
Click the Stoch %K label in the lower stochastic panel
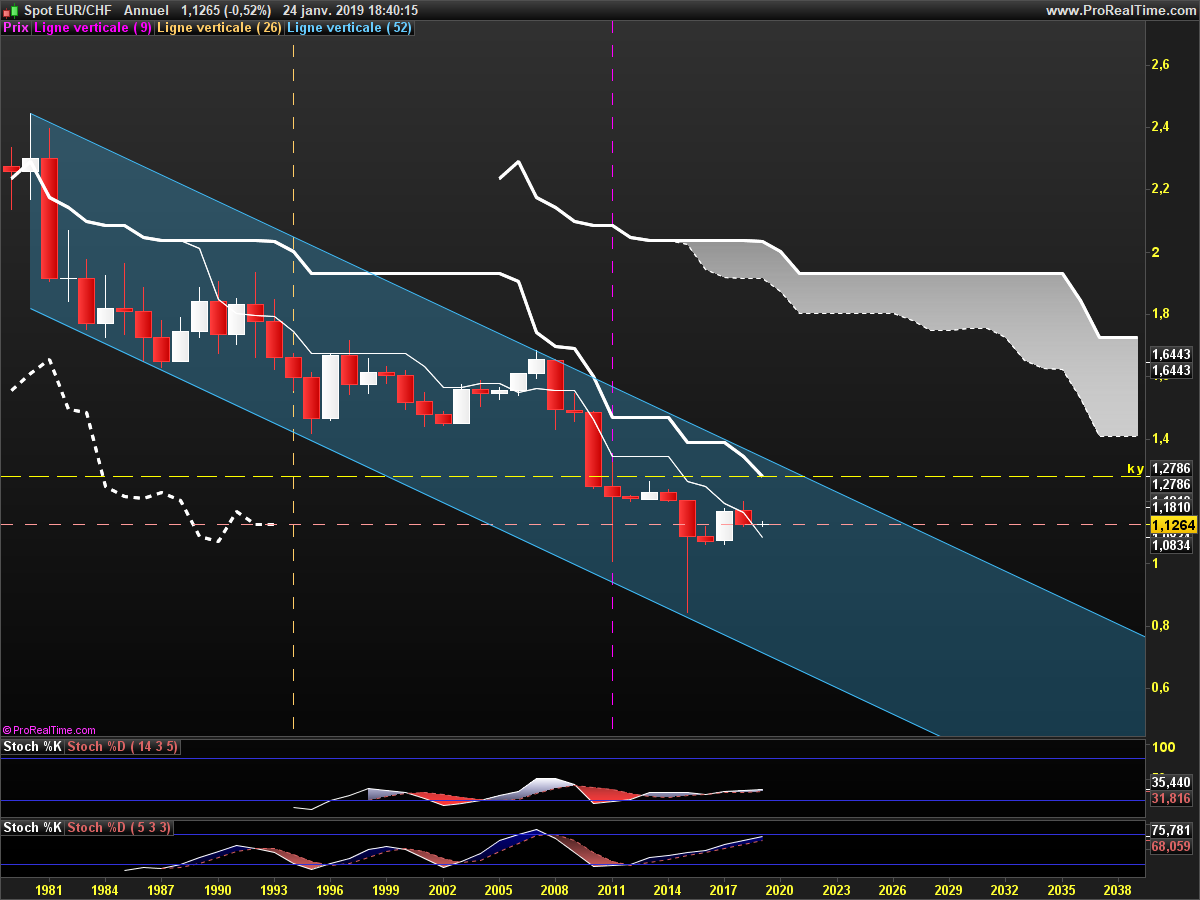pos(32,828)
